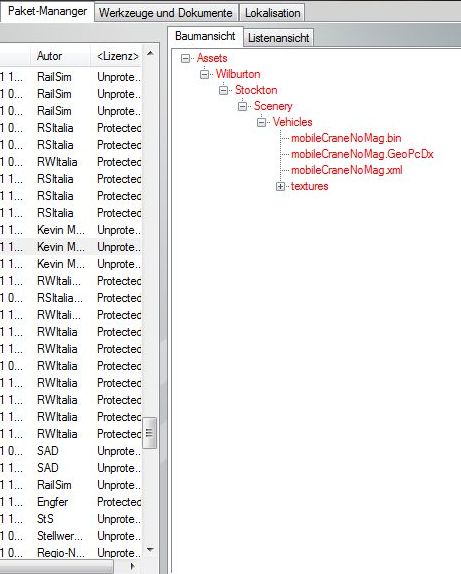Select the Stockton tree item

[256, 90]
